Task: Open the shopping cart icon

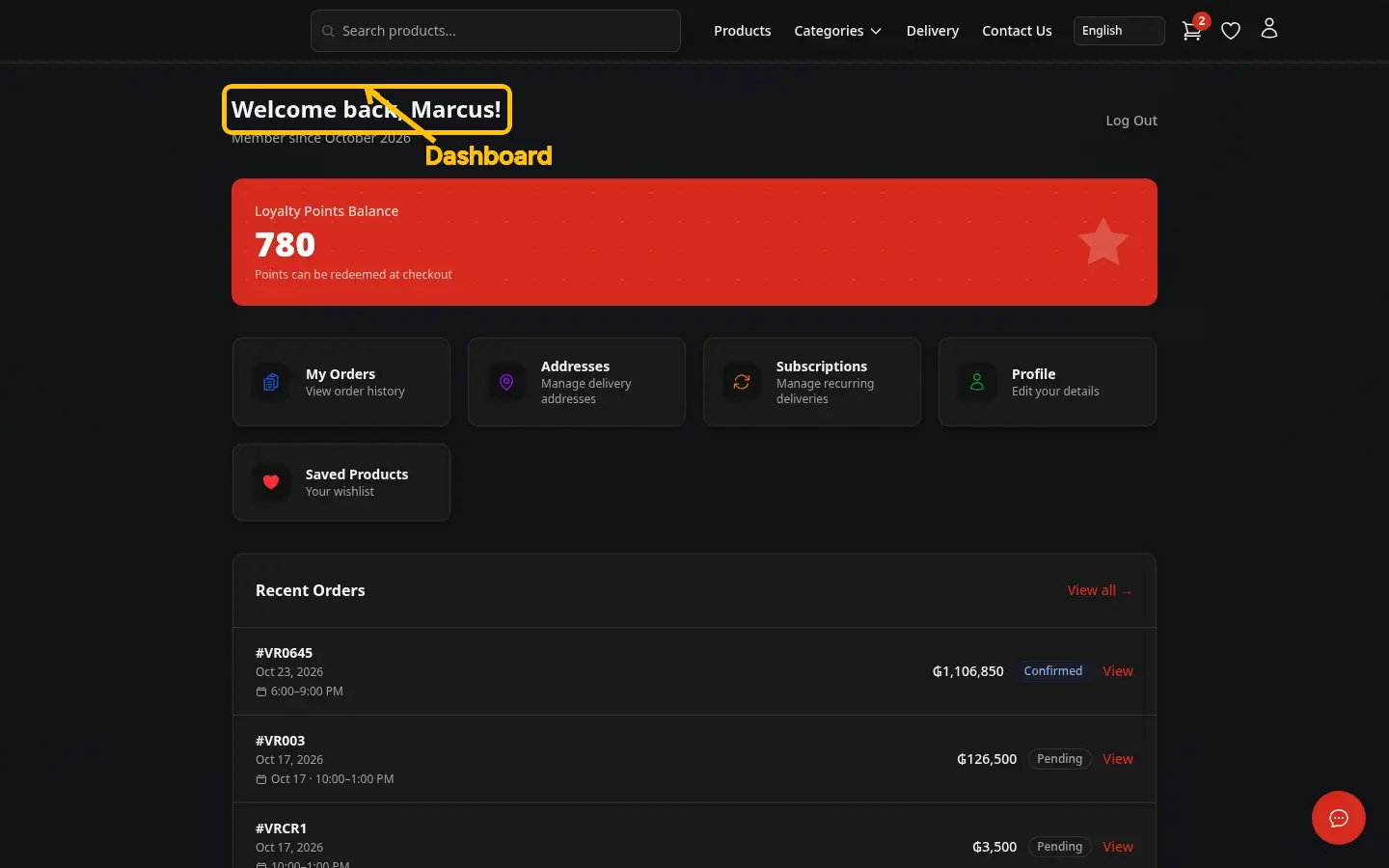Action: tap(1192, 31)
